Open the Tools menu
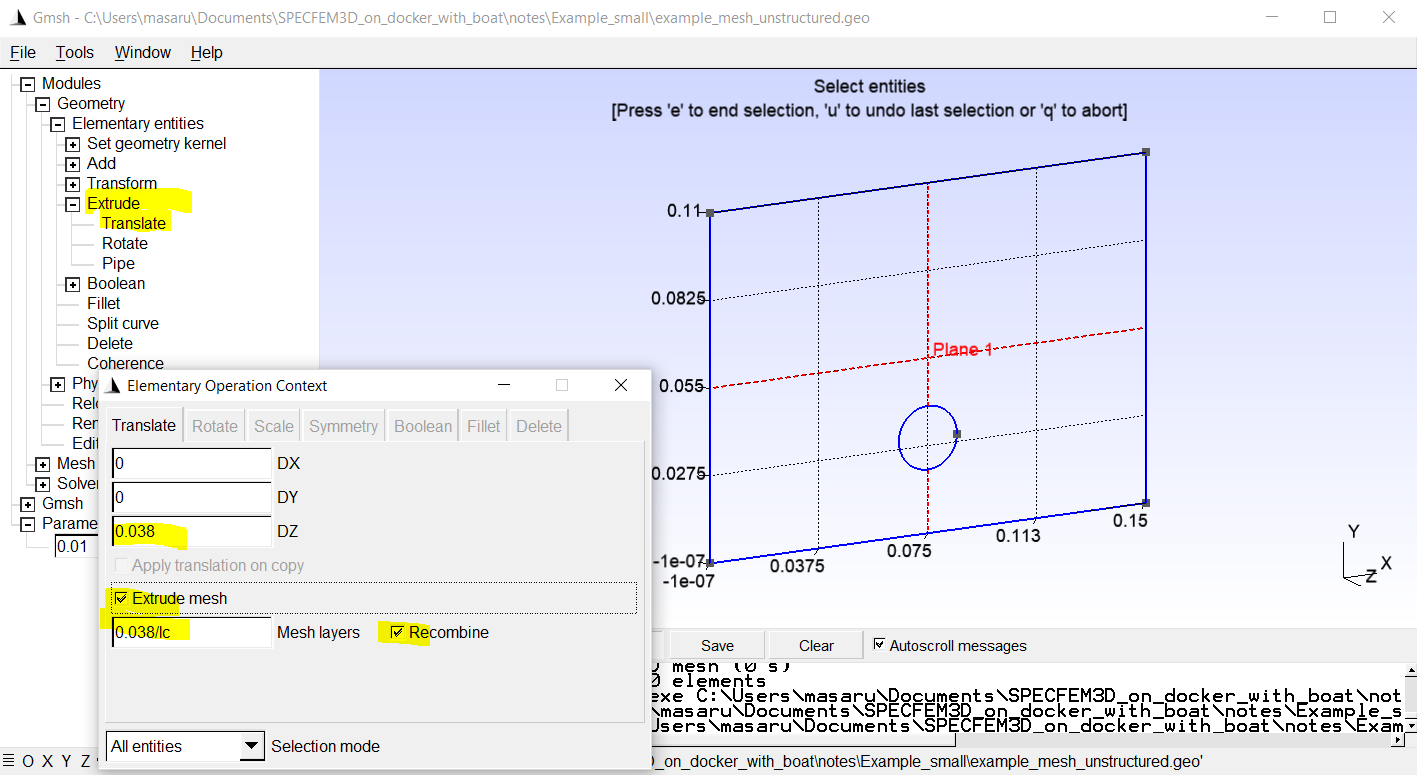Screen dimensions: 1417x775 [x=74, y=52]
